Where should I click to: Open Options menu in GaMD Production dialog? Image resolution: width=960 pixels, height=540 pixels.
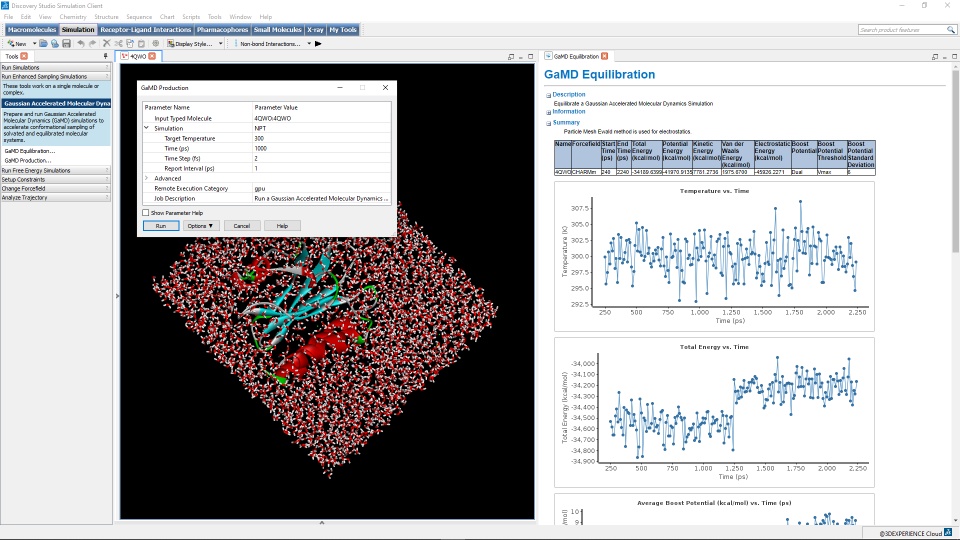[201, 226]
